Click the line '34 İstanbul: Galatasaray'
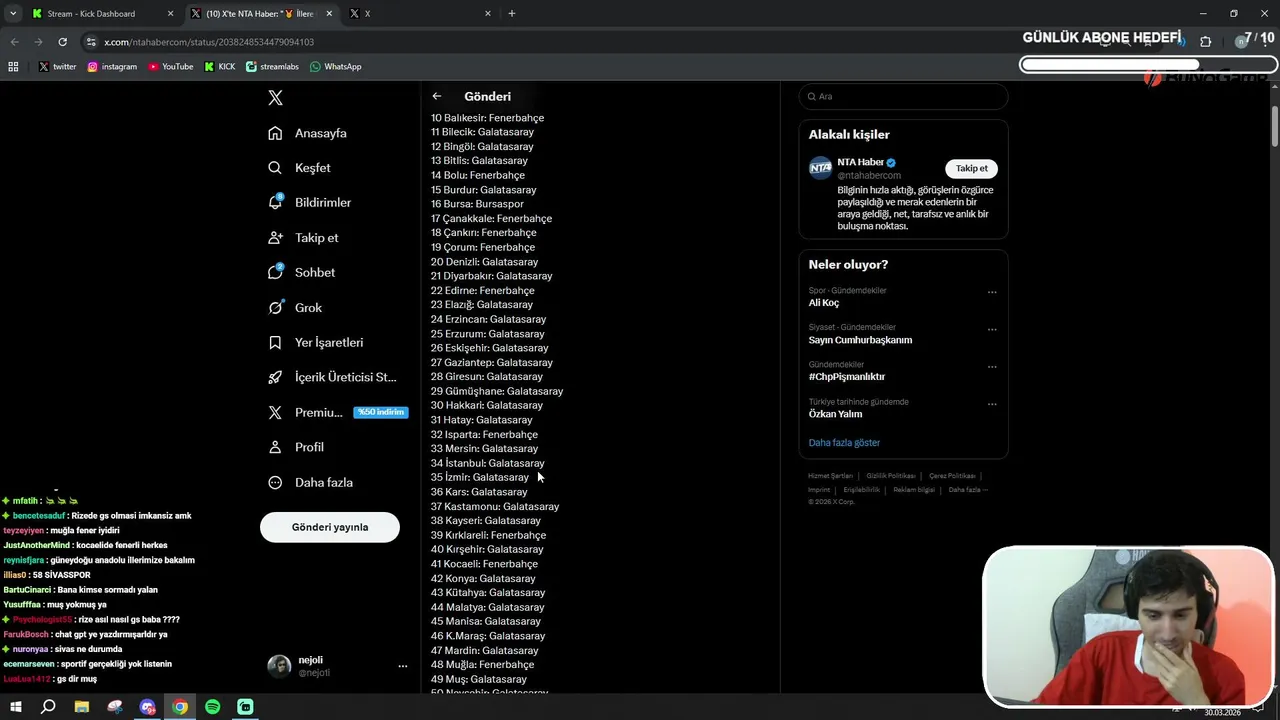The width and height of the screenshot is (1280, 720). [488, 463]
